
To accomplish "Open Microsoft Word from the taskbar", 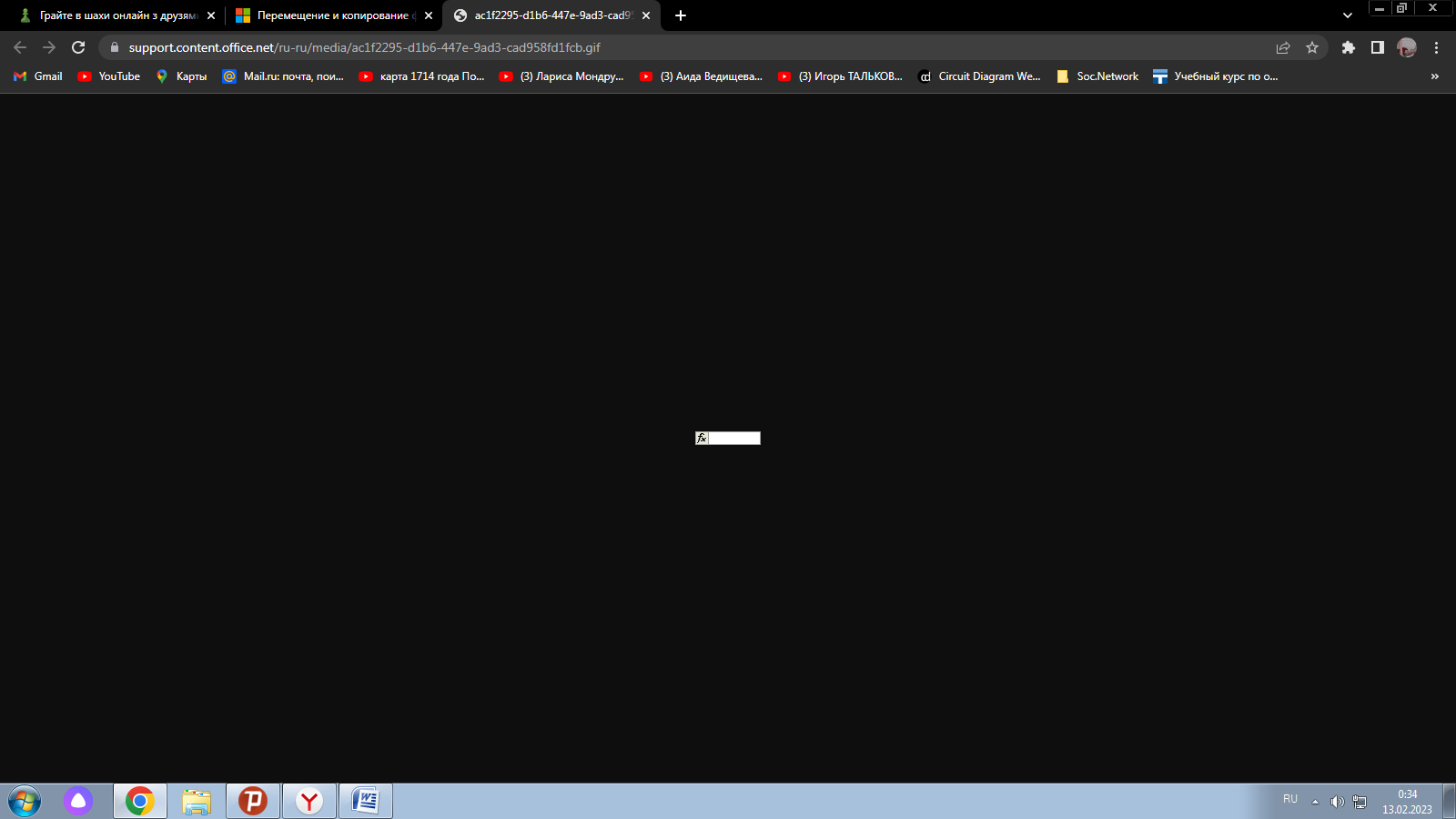I will (366, 801).
